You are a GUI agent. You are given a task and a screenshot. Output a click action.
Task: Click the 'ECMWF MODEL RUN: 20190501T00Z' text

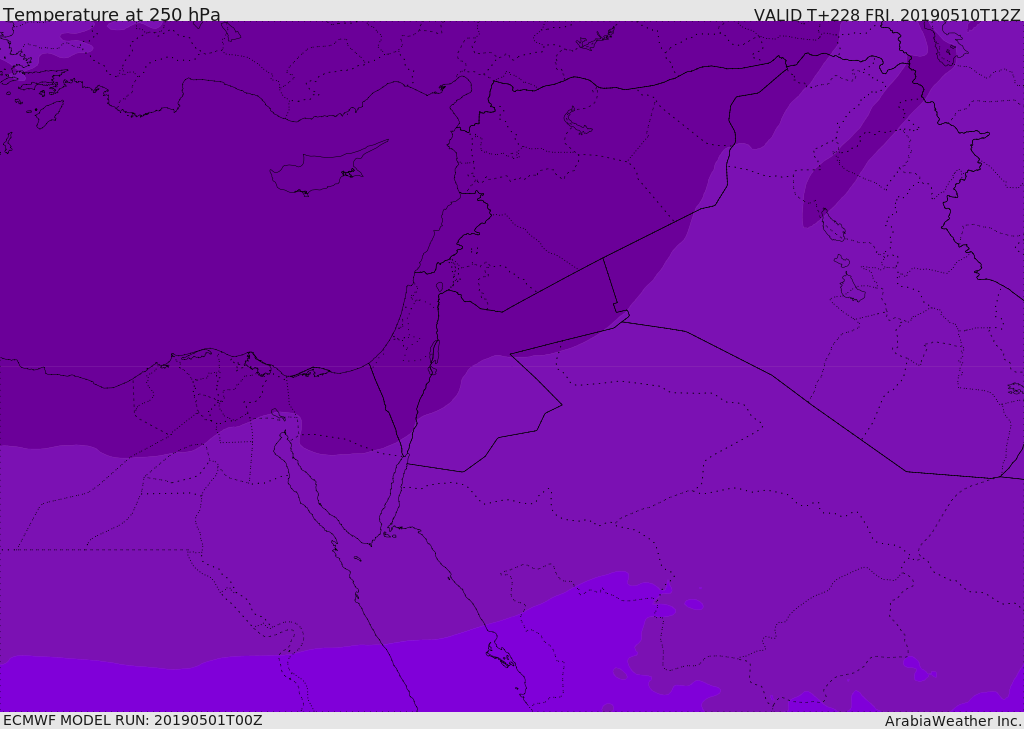click(133, 720)
